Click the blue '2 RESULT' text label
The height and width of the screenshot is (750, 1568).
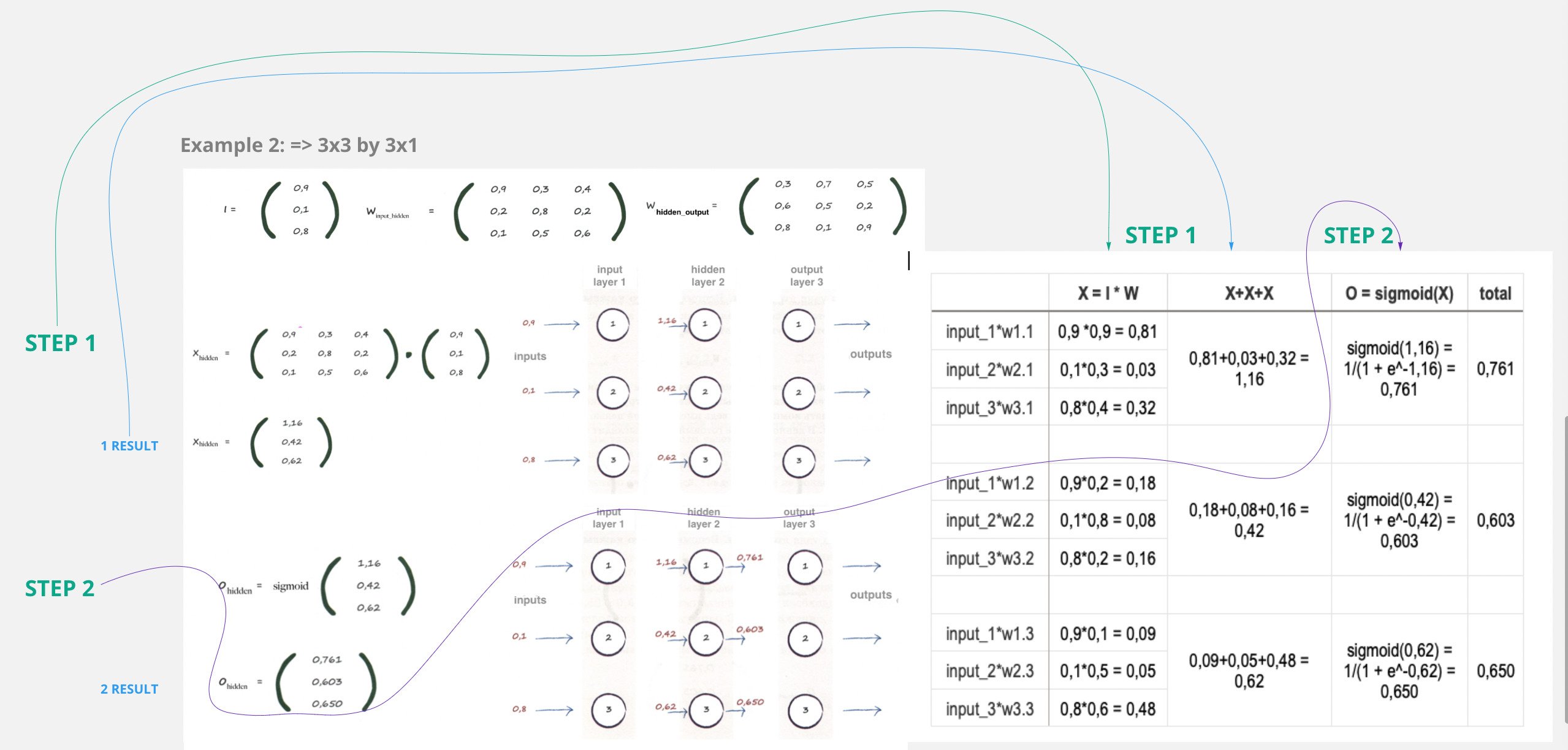pyautogui.click(x=129, y=689)
